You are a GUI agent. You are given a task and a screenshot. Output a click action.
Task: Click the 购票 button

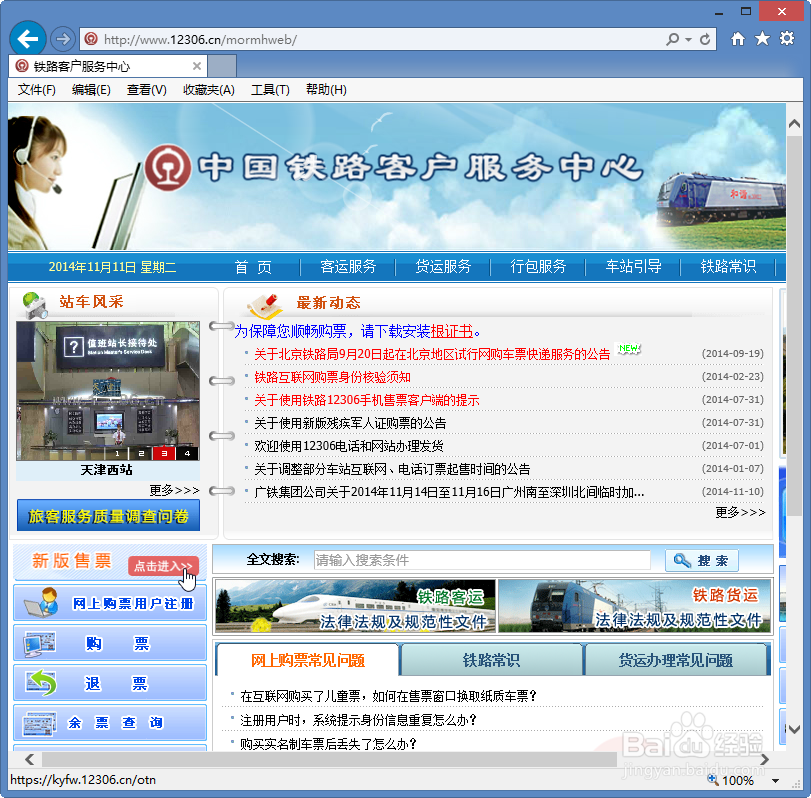coord(110,643)
